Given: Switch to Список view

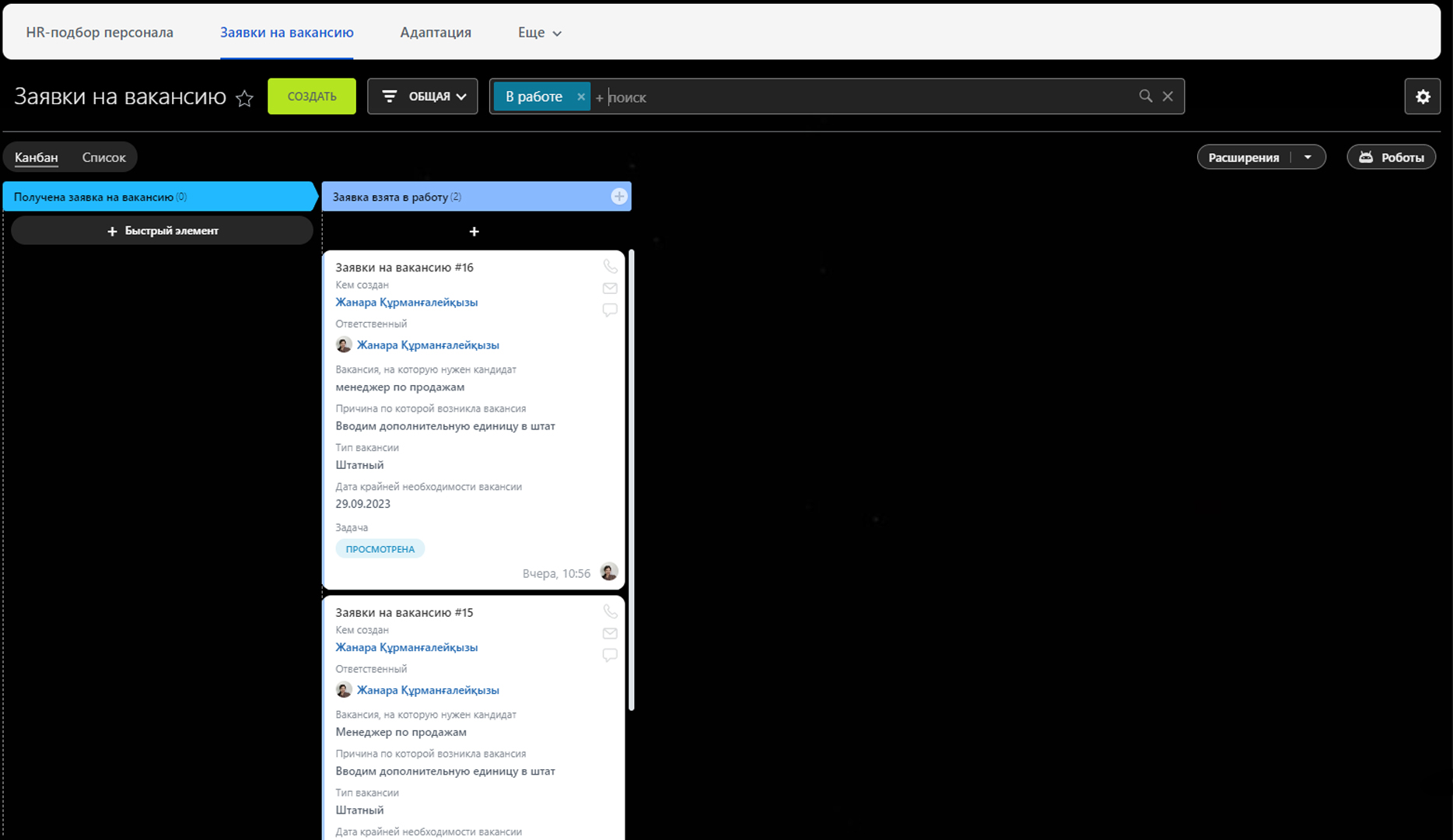Looking at the screenshot, I should pos(103,157).
